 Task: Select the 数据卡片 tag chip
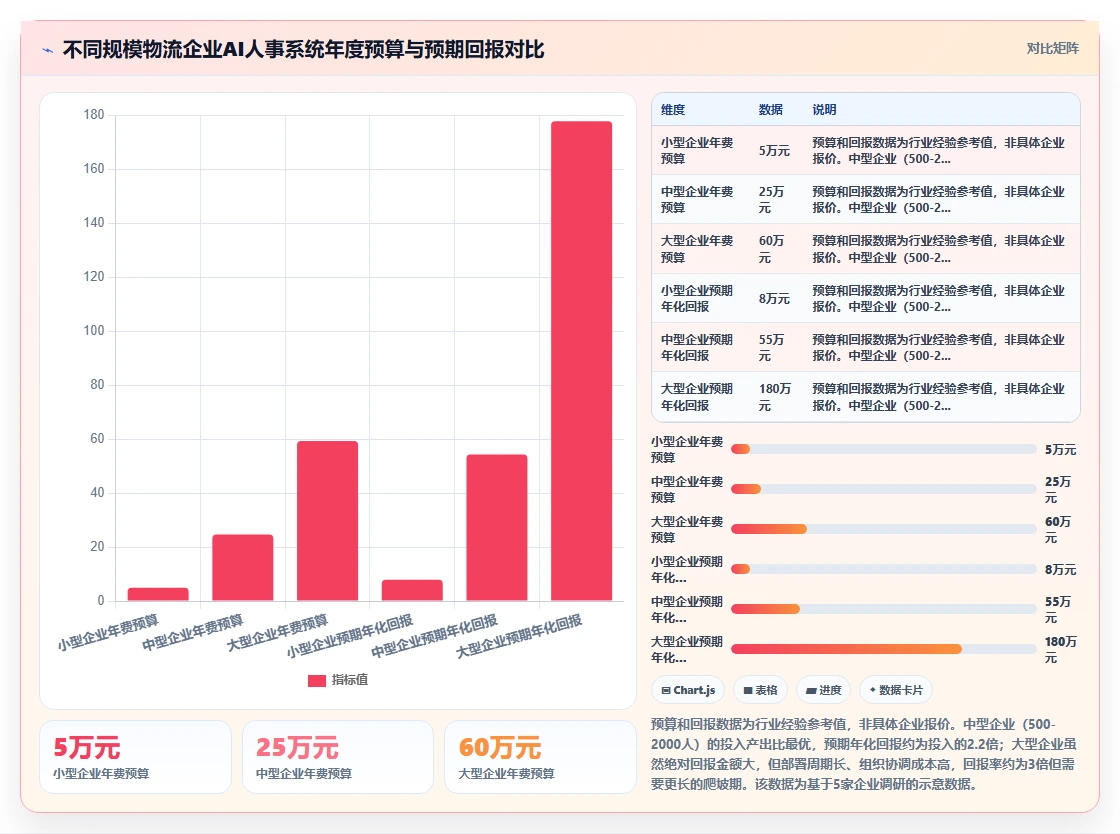click(x=896, y=690)
